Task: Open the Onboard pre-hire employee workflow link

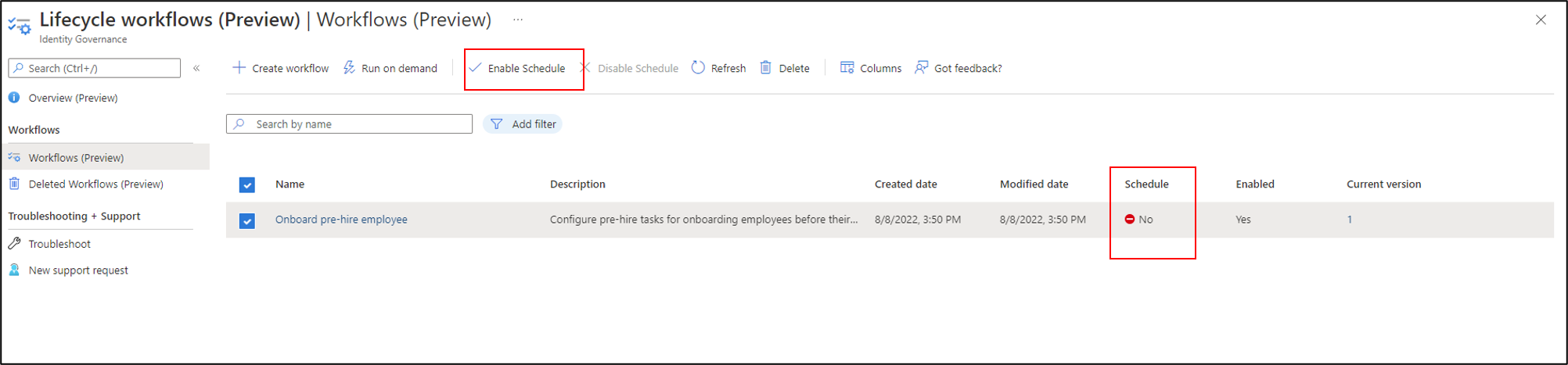Action: click(x=341, y=220)
